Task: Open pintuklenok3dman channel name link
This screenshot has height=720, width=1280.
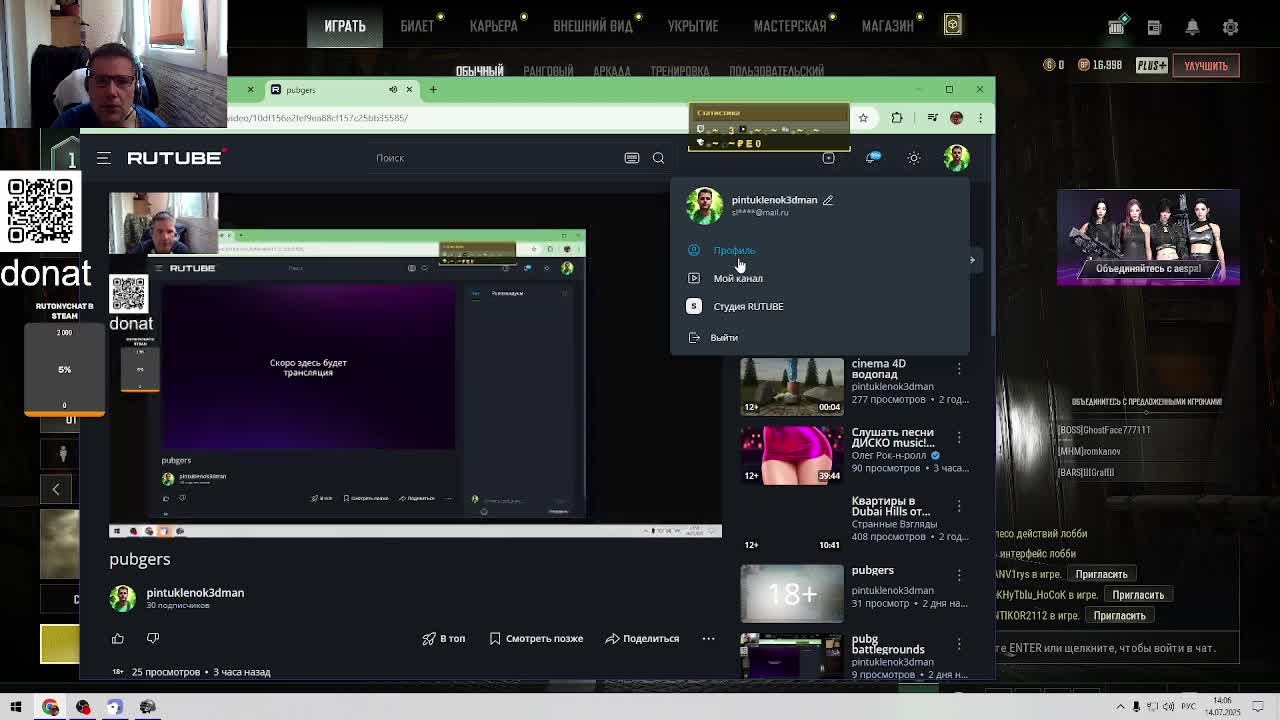Action: 195,593
